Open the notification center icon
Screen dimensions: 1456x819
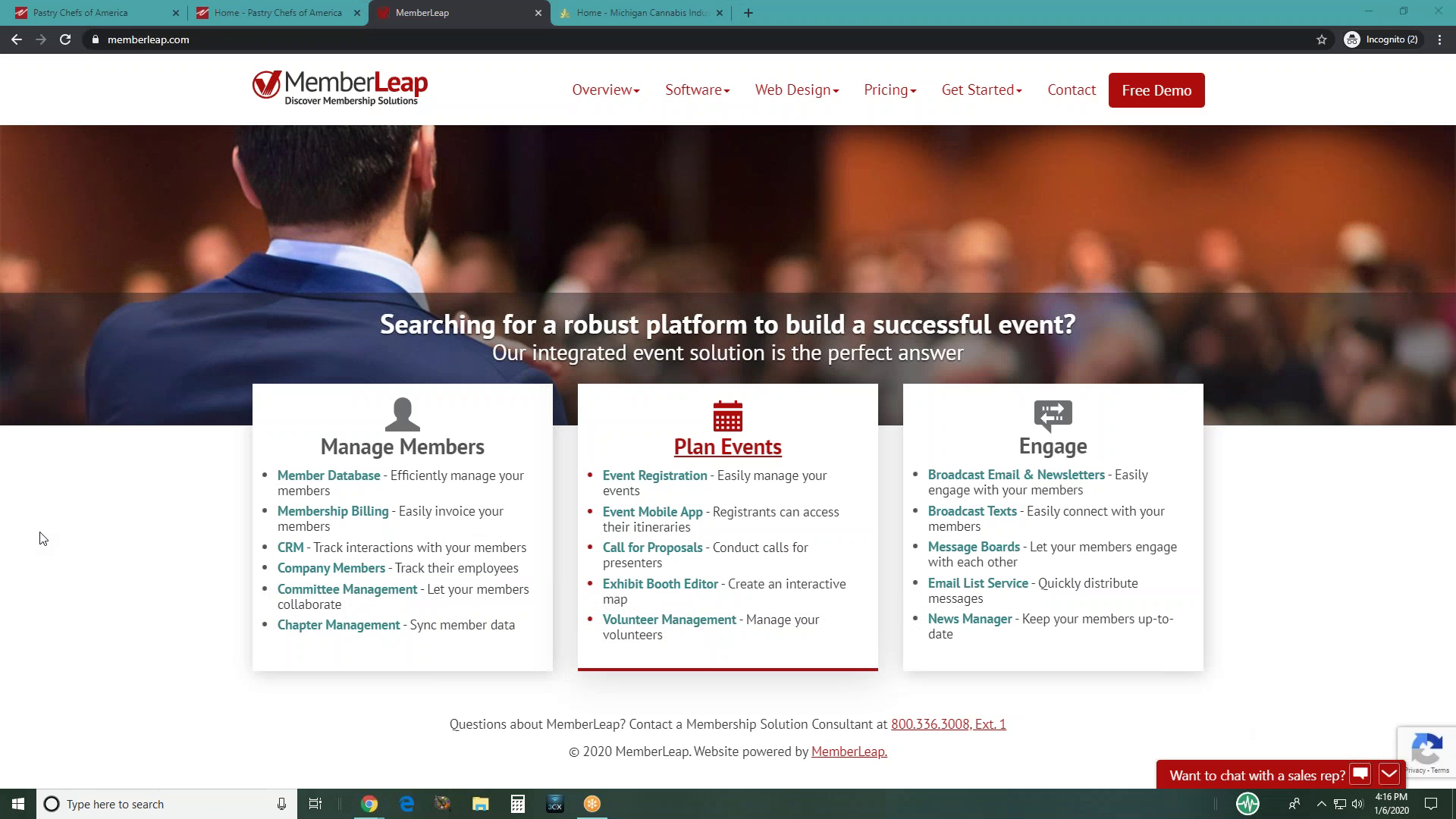coord(1431,804)
